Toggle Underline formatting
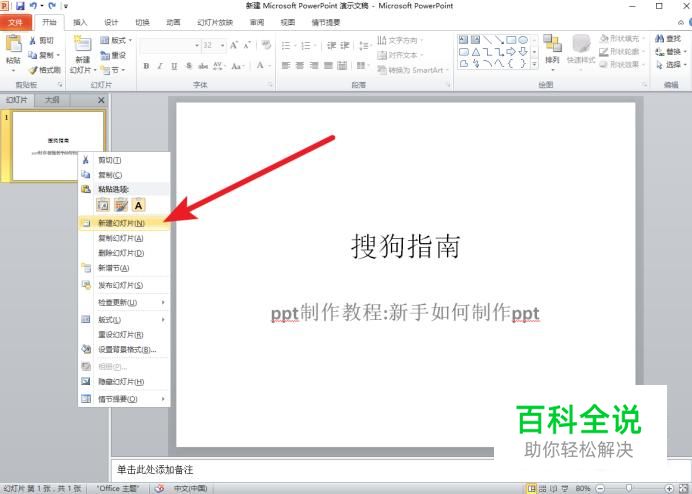692x494 pixels. click(x=174, y=66)
